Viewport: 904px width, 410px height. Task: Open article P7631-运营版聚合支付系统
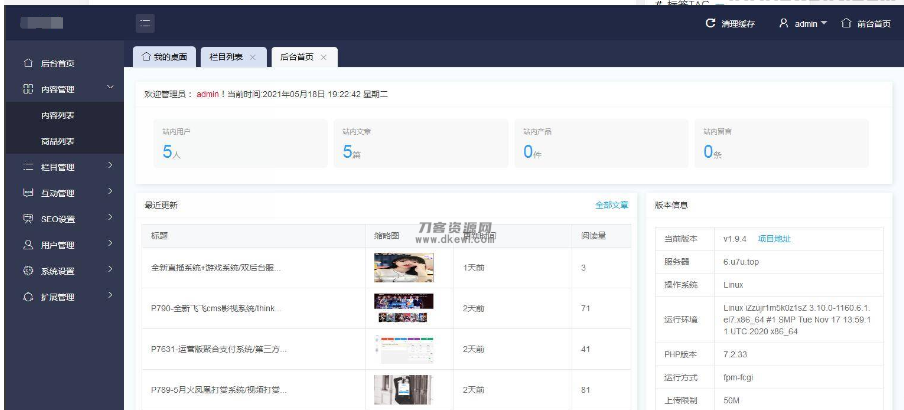click(x=219, y=349)
